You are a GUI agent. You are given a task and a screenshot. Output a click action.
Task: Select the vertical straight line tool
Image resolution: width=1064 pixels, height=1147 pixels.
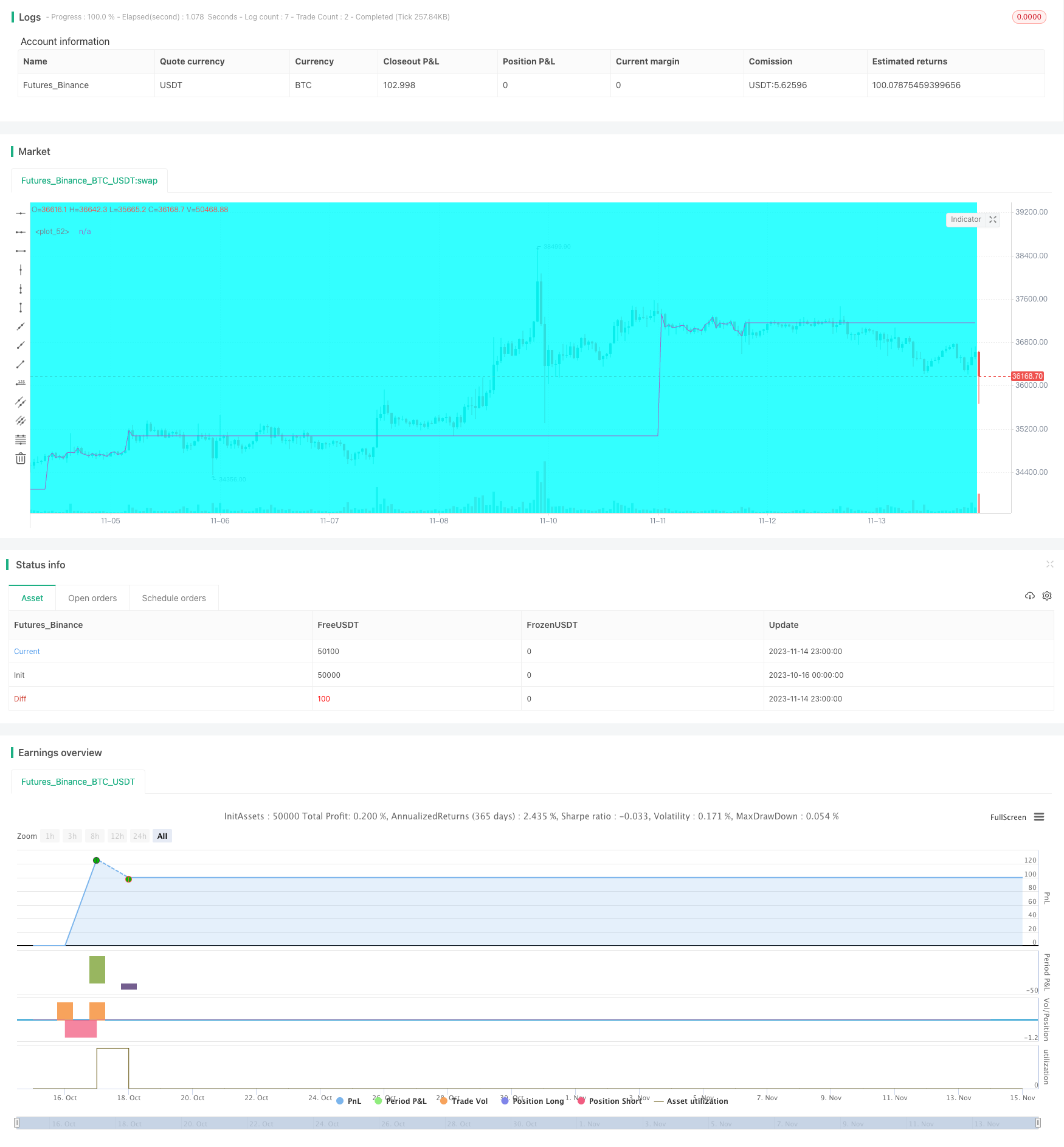click(21, 270)
